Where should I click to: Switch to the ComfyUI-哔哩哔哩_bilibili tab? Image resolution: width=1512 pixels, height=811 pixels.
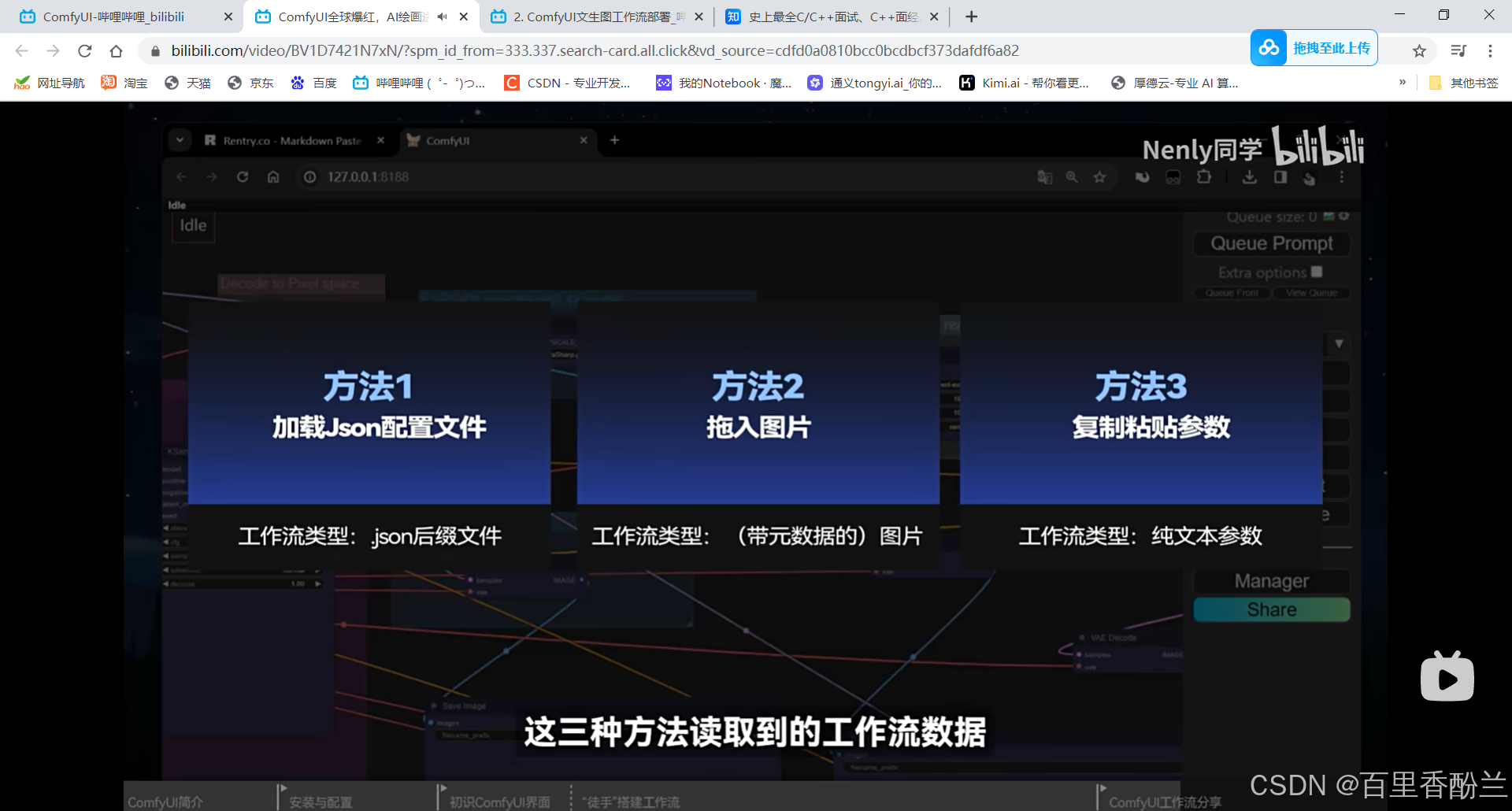114,17
